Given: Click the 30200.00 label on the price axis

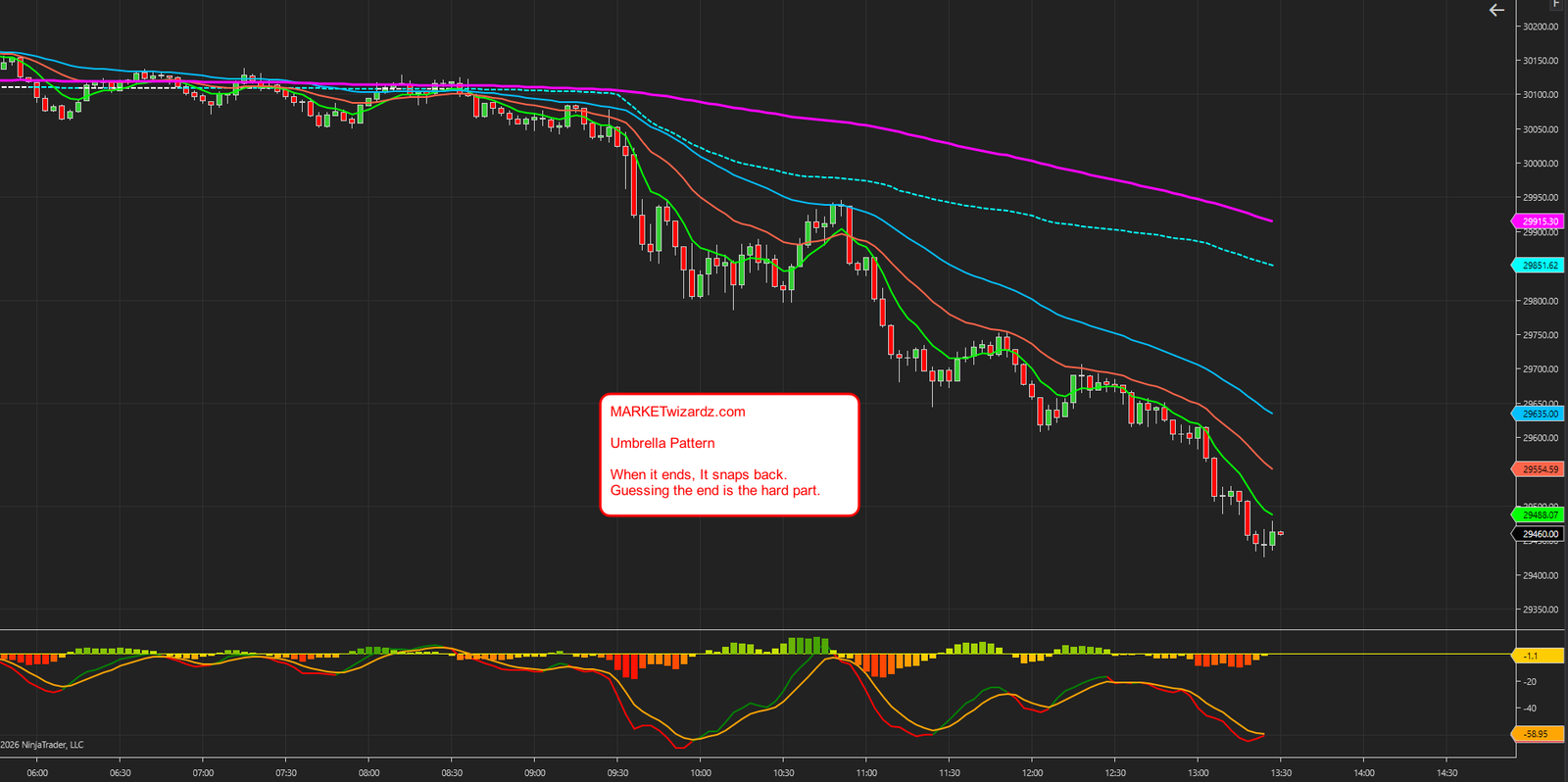Looking at the screenshot, I should tap(1540, 26).
